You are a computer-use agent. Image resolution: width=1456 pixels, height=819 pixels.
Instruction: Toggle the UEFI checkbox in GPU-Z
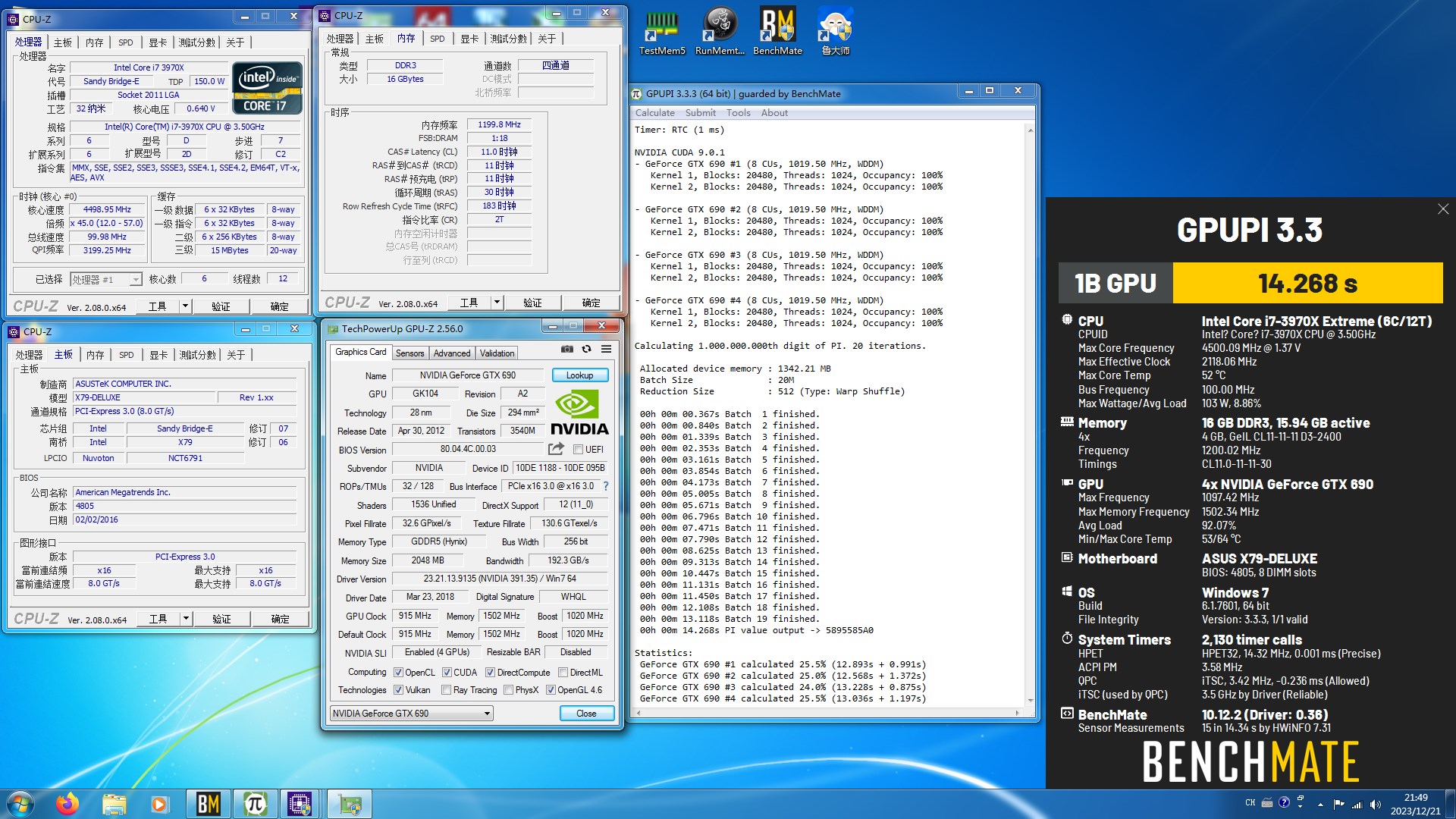tap(578, 450)
